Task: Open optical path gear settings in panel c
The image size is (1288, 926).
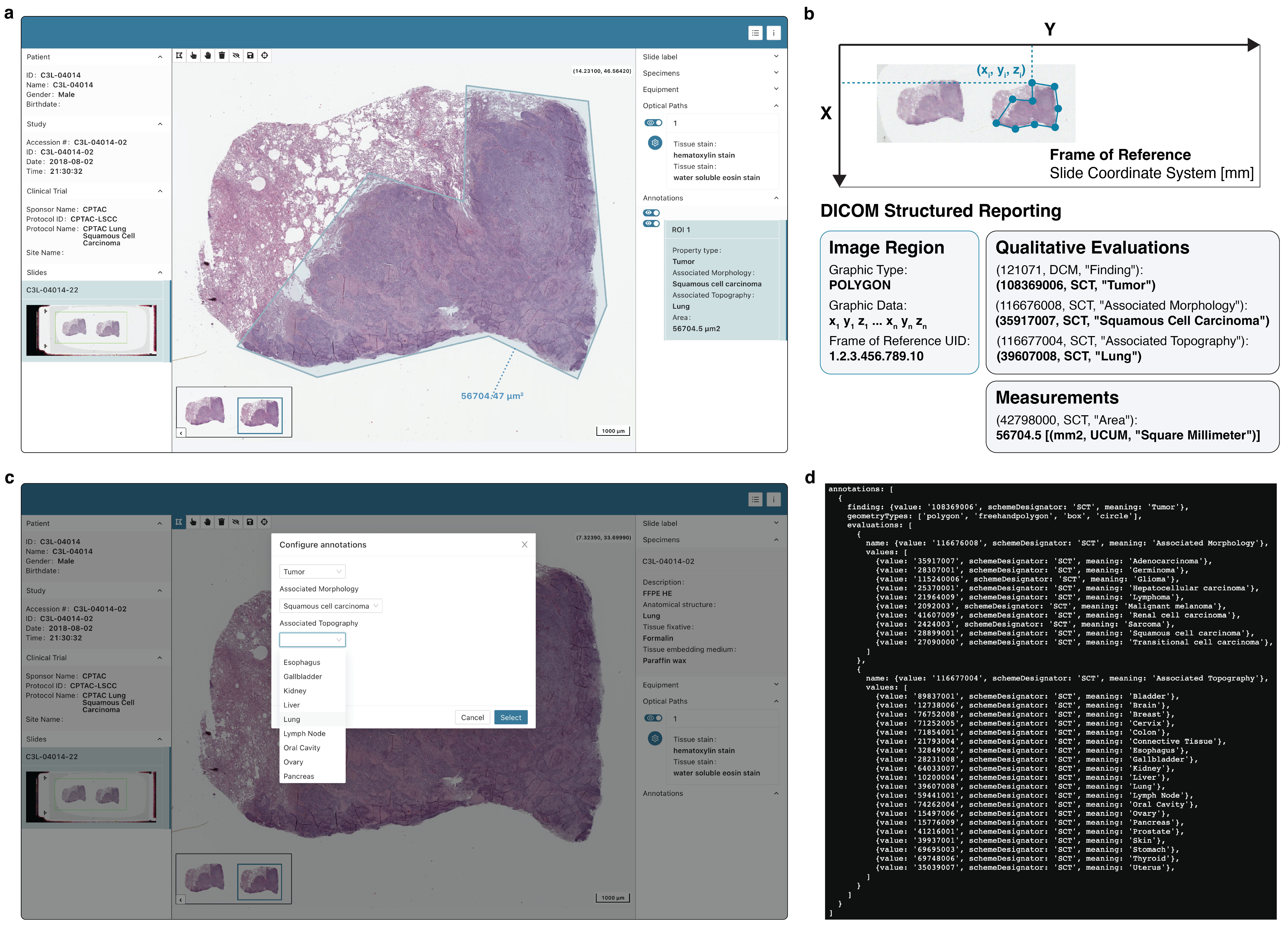Action: click(x=655, y=739)
